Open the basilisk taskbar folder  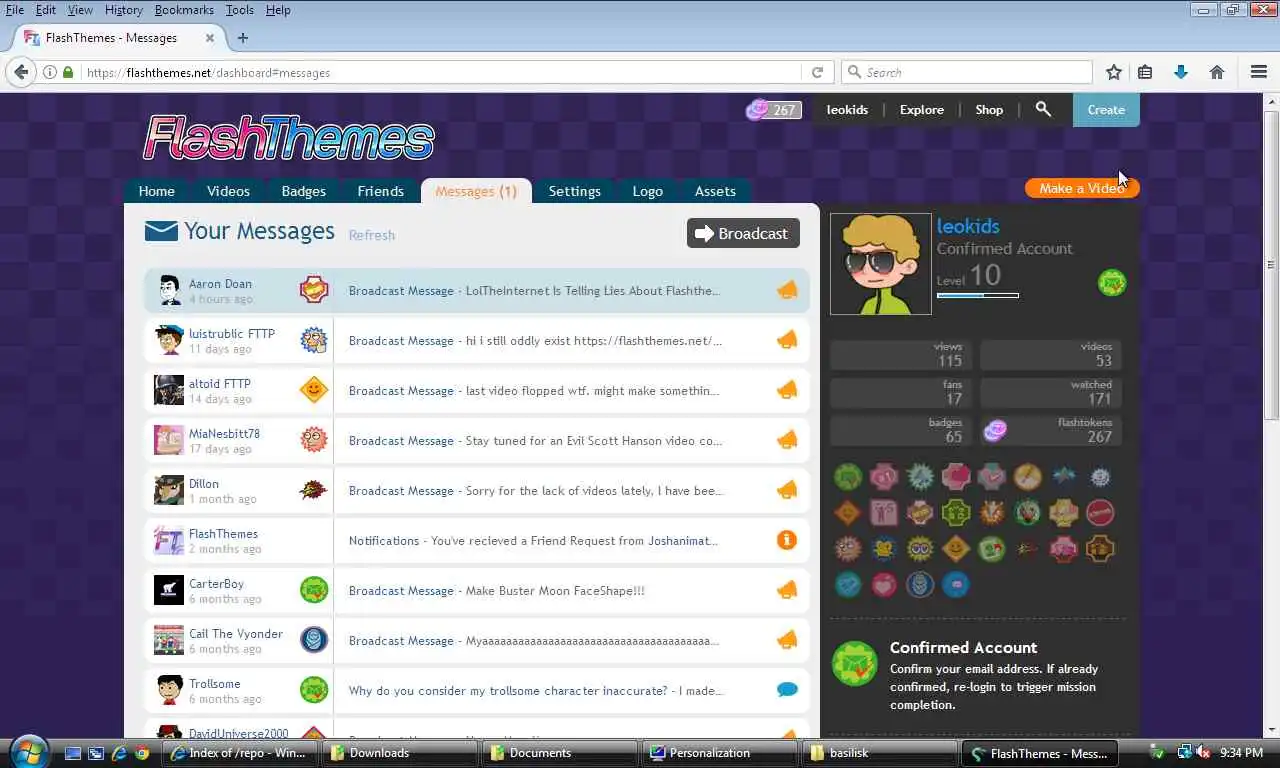click(880, 753)
